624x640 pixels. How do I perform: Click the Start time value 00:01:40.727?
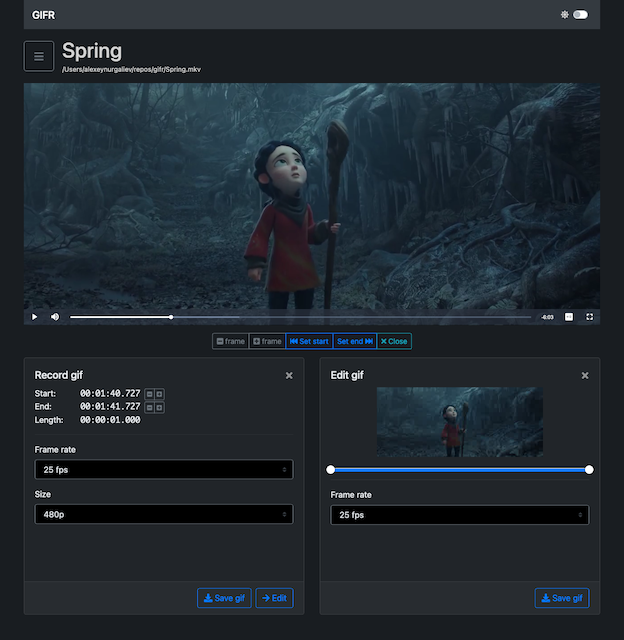pyautogui.click(x=110, y=393)
